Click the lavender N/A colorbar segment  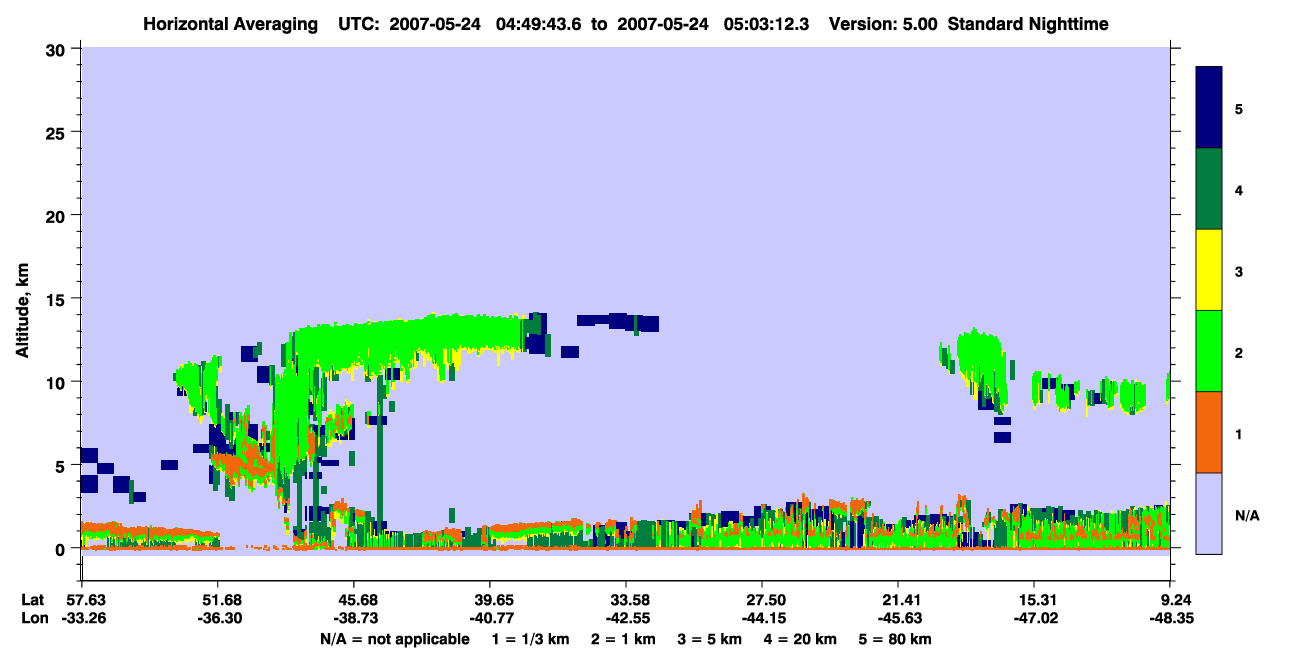coord(1209,513)
